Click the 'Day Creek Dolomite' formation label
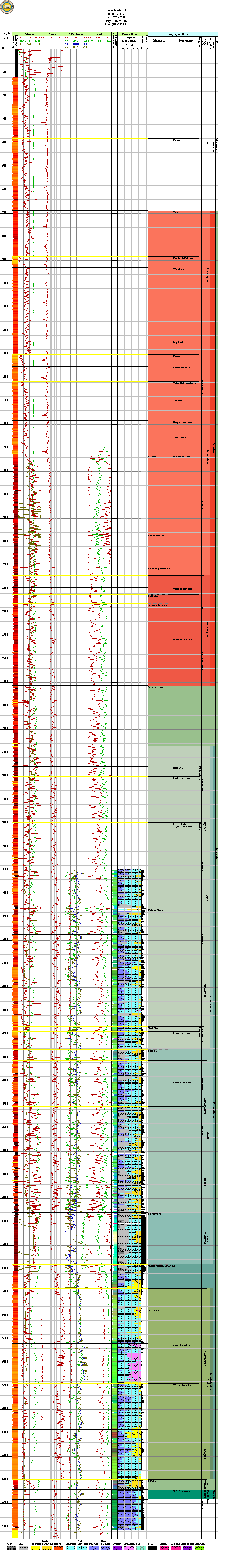 (183, 258)
